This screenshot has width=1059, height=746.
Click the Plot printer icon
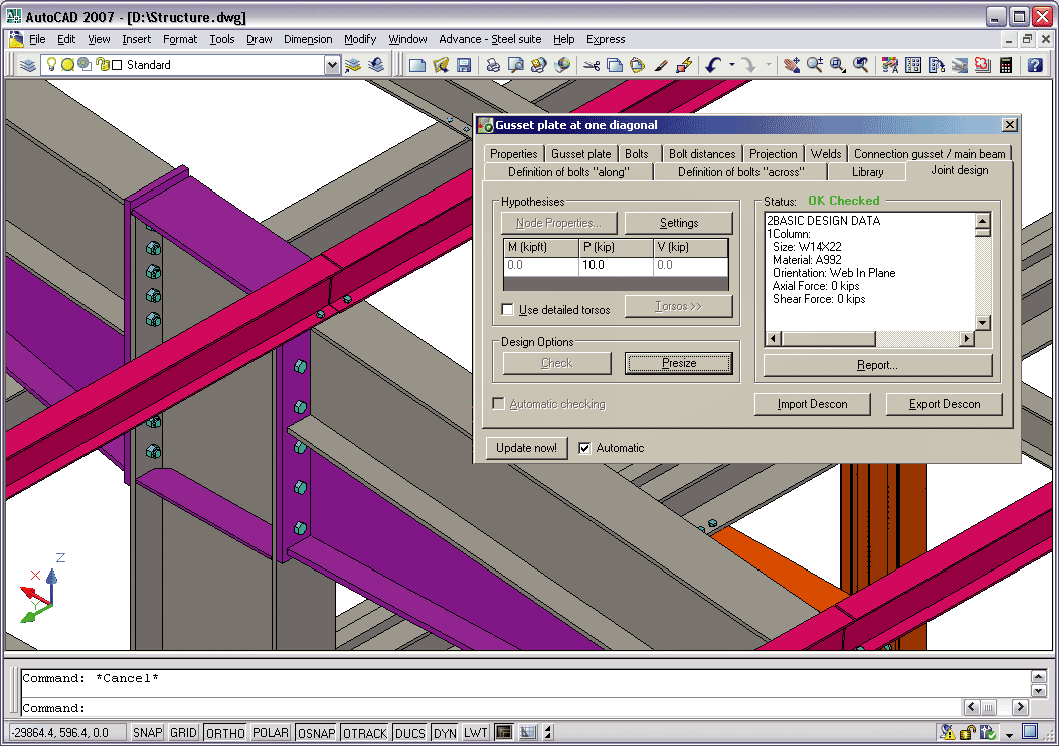coord(492,65)
